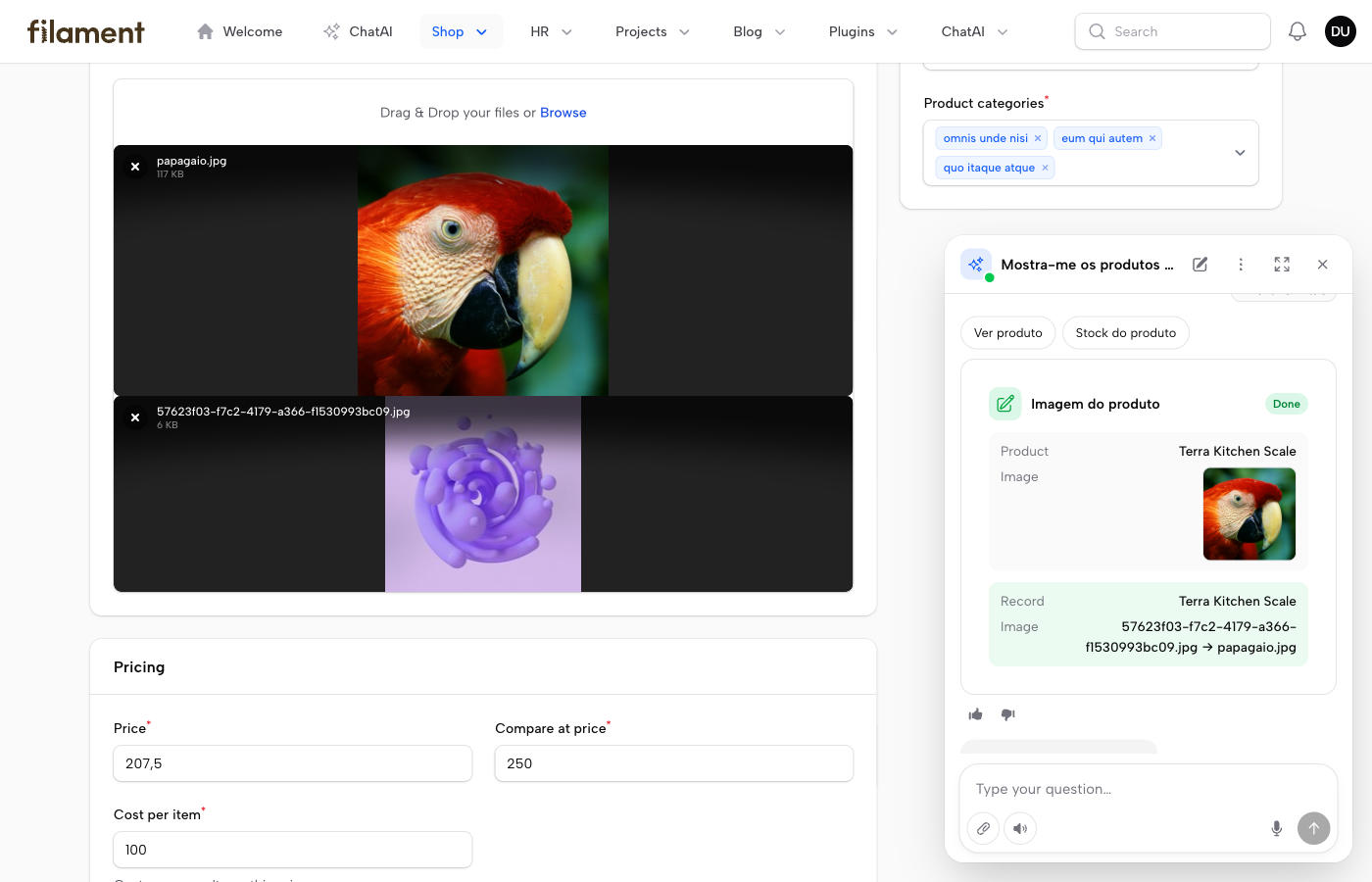Remove the quo itaque atque category tag
Image resolution: width=1372 pixels, height=882 pixels.
tap(1045, 168)
